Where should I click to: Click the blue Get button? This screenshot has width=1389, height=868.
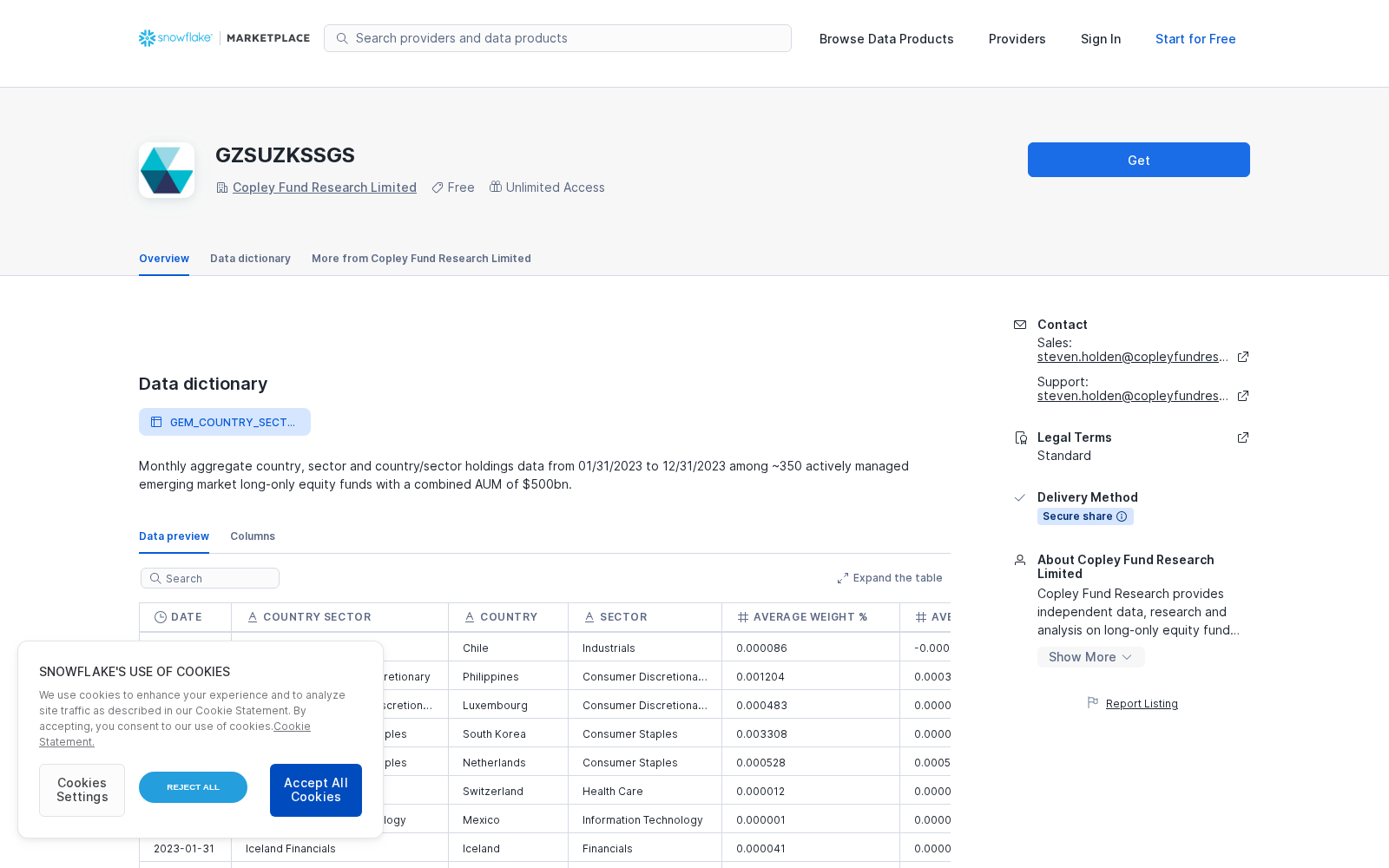click(1139, 160)
